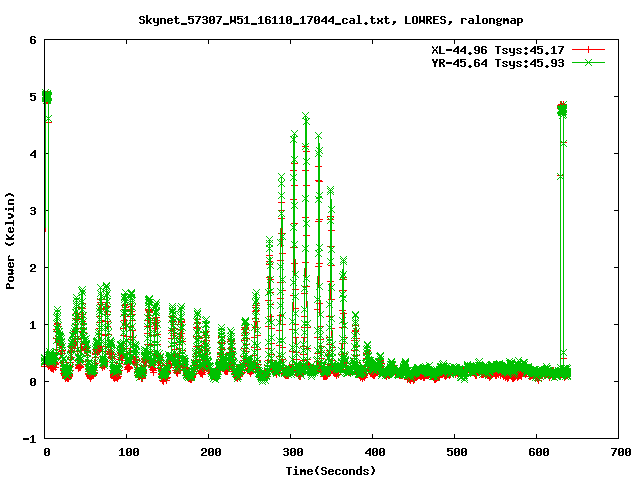640x480 pixels.
Task: Click the Power (Kelvin) y-axis label
Action: point(10,241)
